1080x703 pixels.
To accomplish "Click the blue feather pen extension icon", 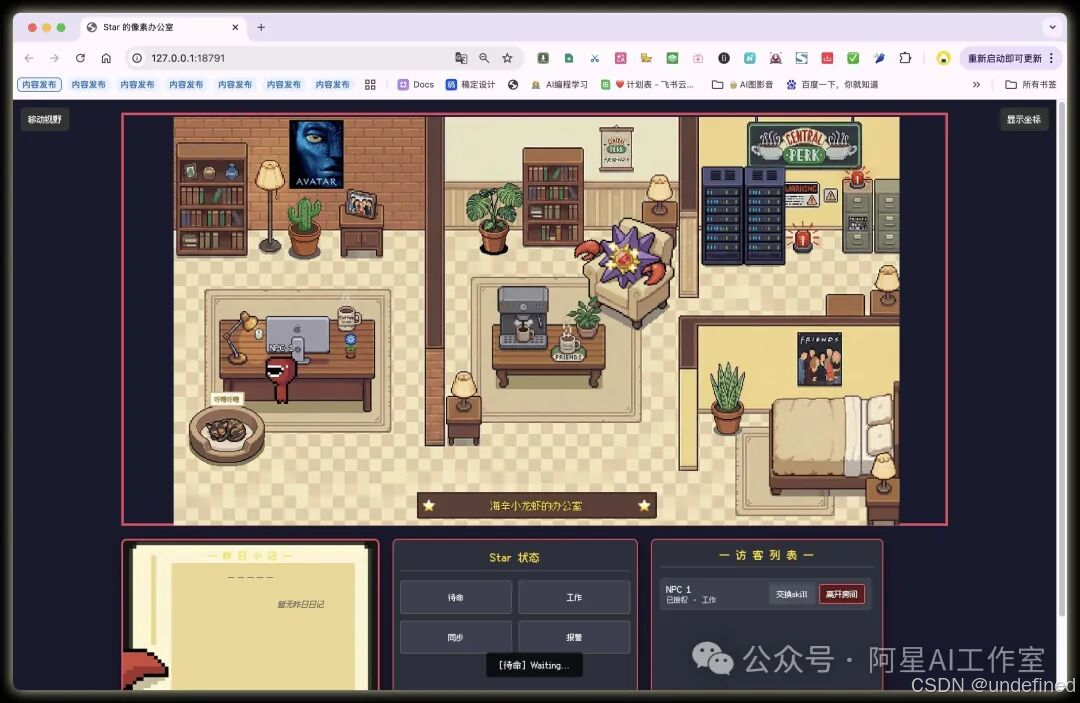I will [879, 59].
